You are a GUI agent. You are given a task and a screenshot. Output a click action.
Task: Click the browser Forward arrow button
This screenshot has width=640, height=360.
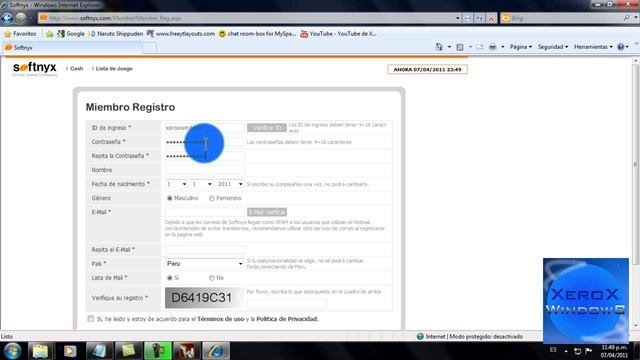pyautogui.click(x=20, y=18)
